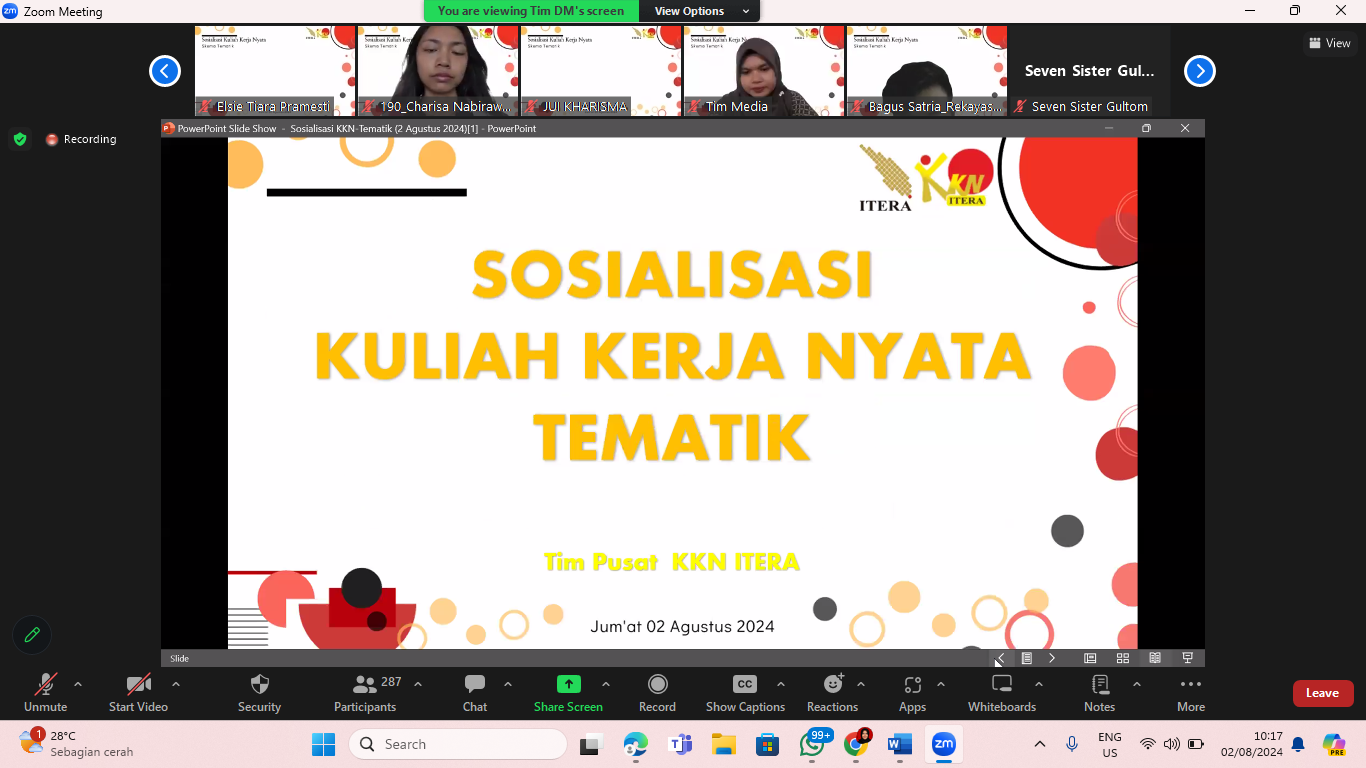Enable Show Captions
The height and width of the screenshot is (768, 1366).
coord(745,685)
